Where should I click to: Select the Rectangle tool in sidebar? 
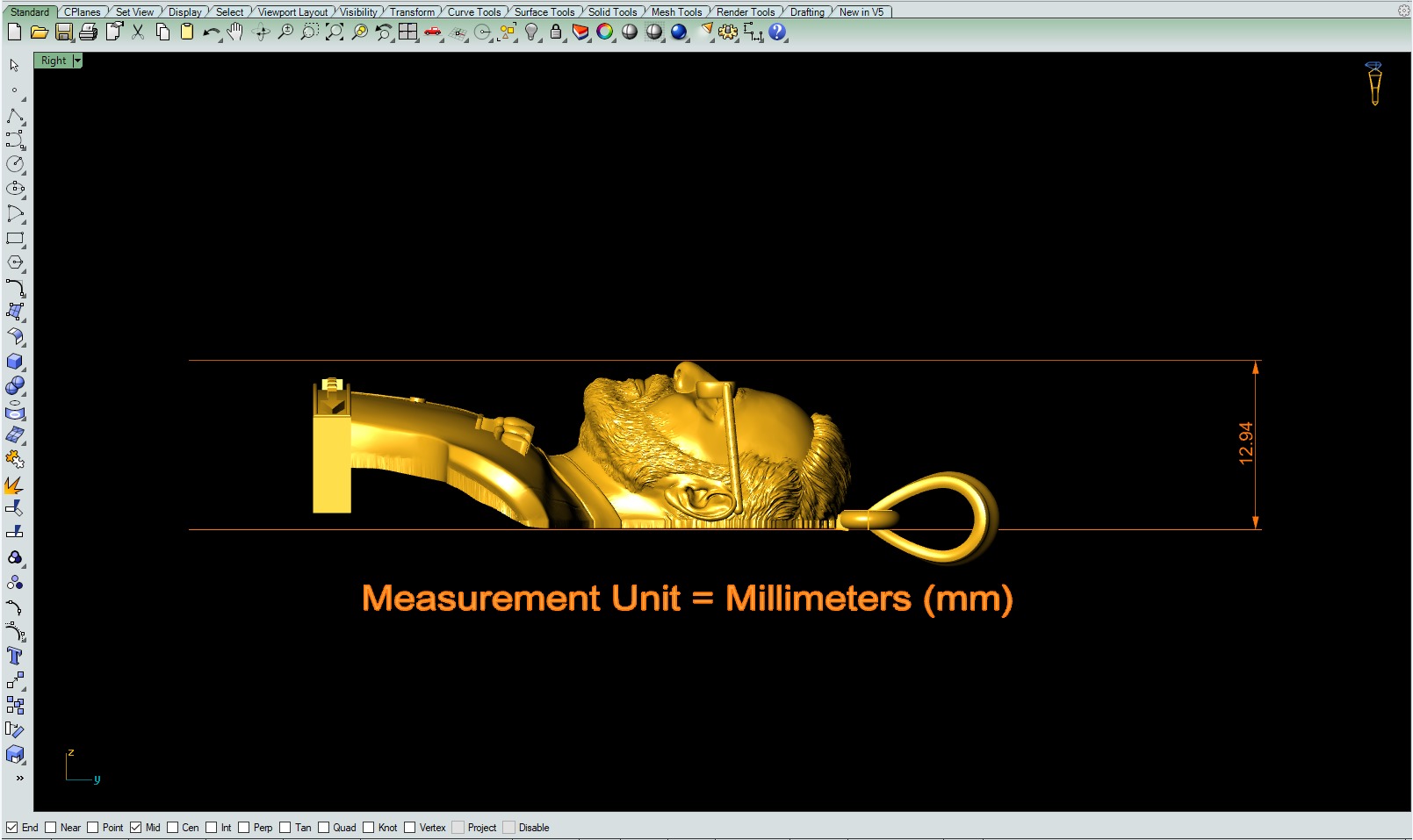(x=15, y=238)
